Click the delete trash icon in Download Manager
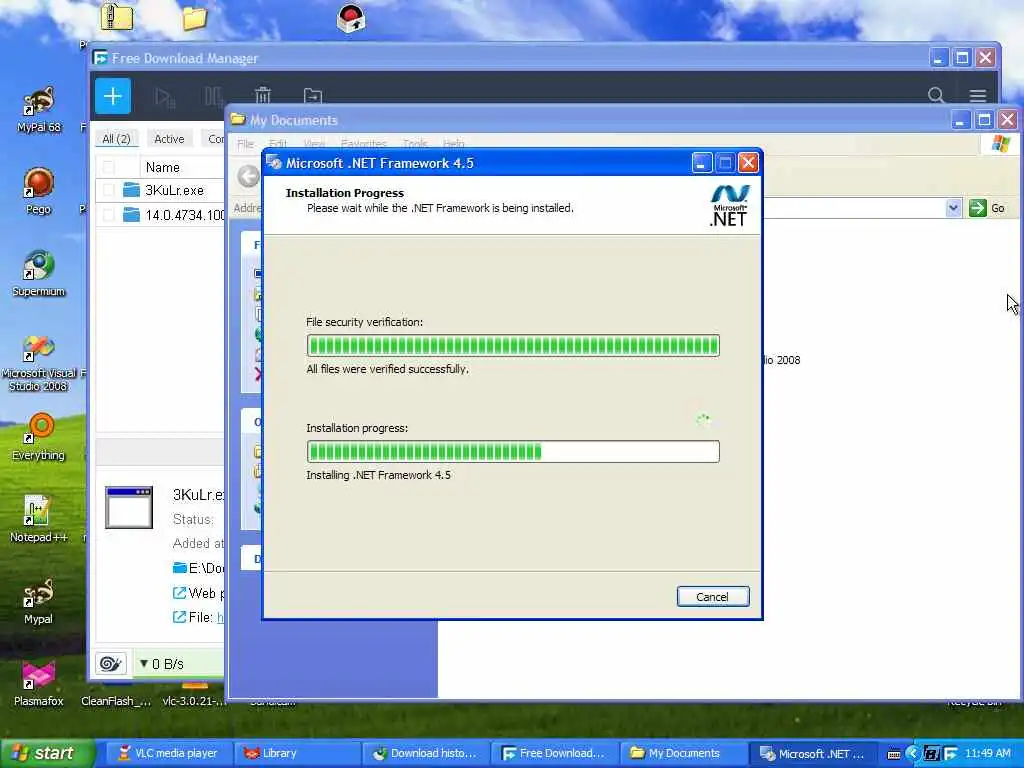1024x768 pixels. [263, 96]
